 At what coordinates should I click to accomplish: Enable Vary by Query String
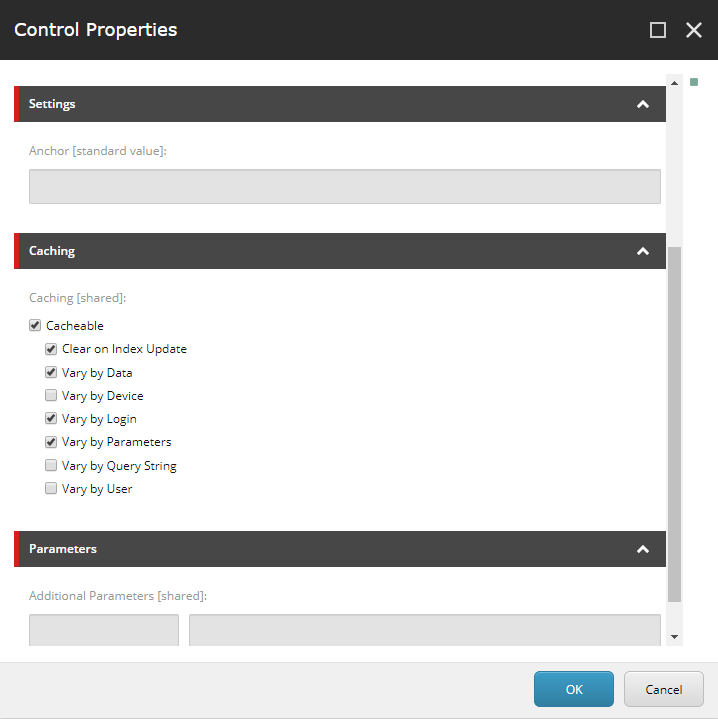point(51,465)
